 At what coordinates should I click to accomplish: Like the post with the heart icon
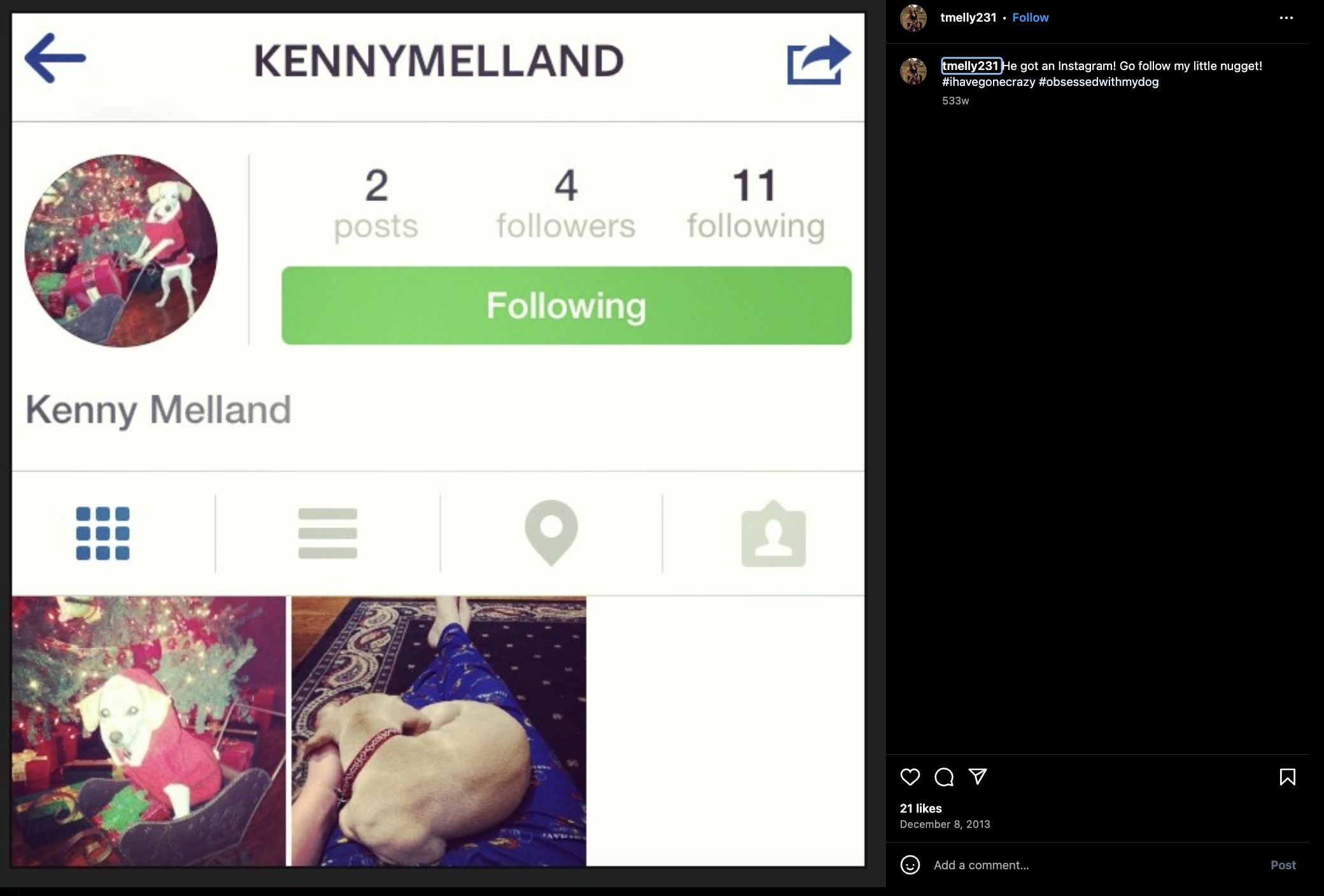[x=910, y=777]
